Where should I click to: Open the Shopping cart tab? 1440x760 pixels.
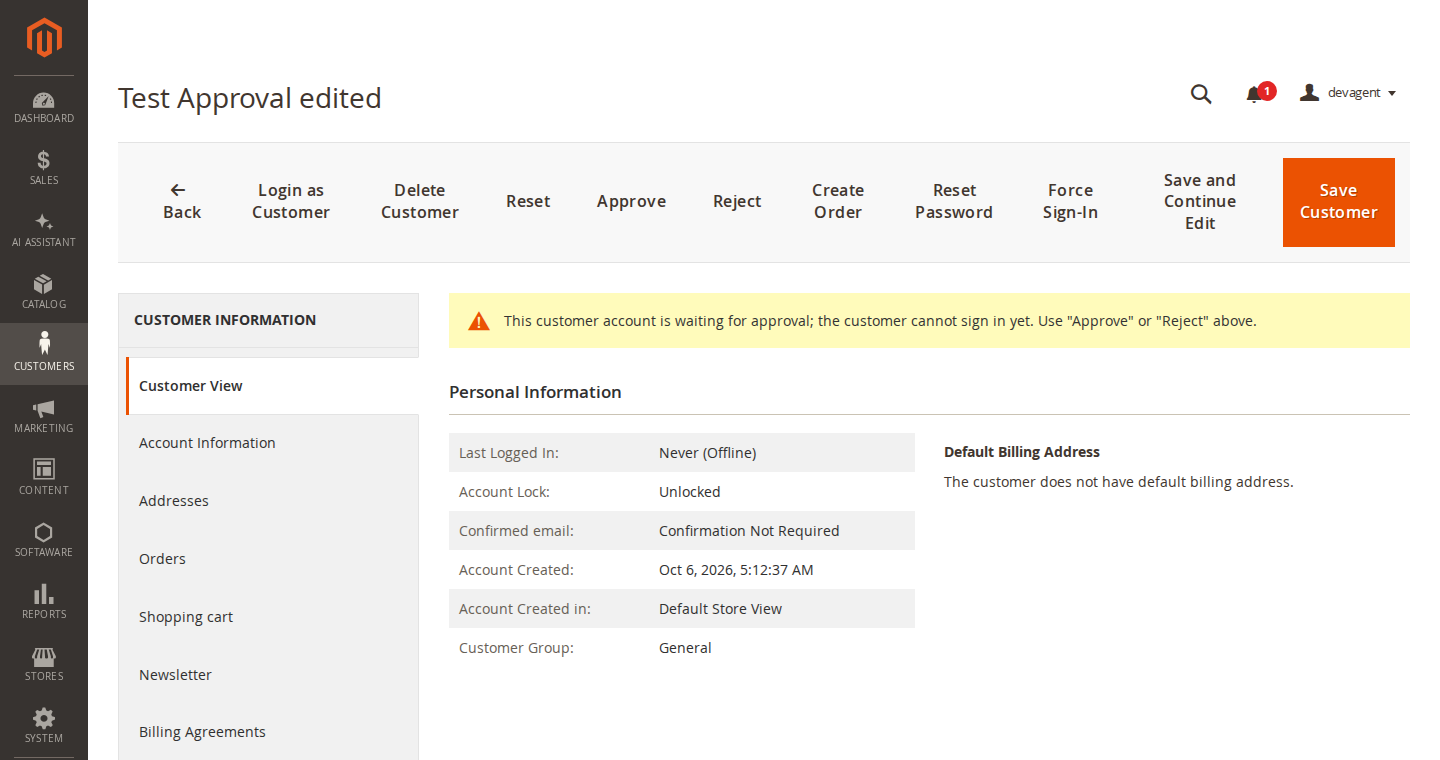tap(272, 617)
